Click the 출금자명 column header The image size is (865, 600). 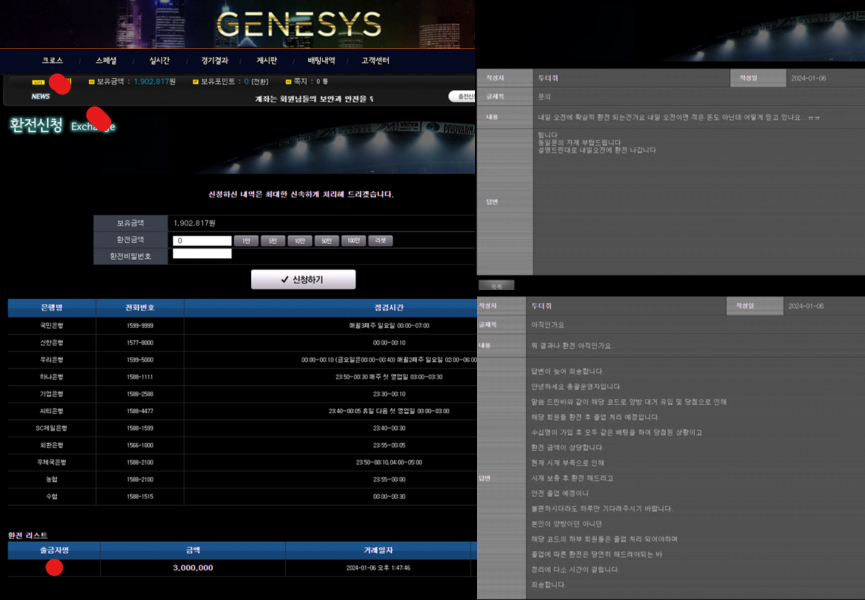54,550
